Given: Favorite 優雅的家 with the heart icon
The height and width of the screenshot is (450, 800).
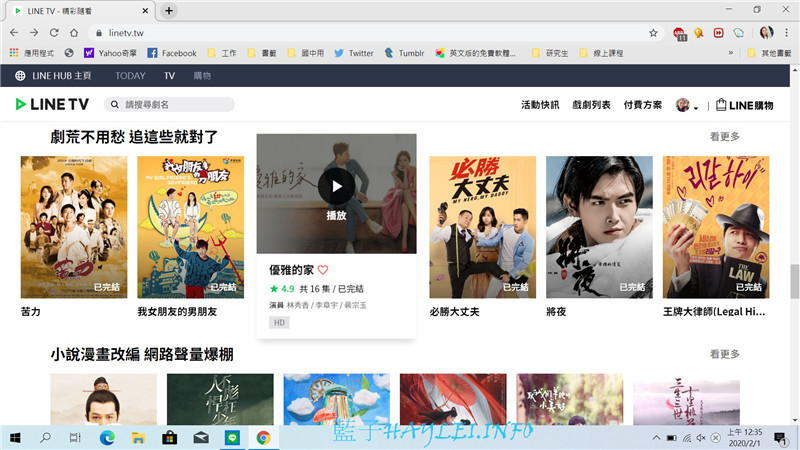Looking at the screenshot, I should coord(323,269).
